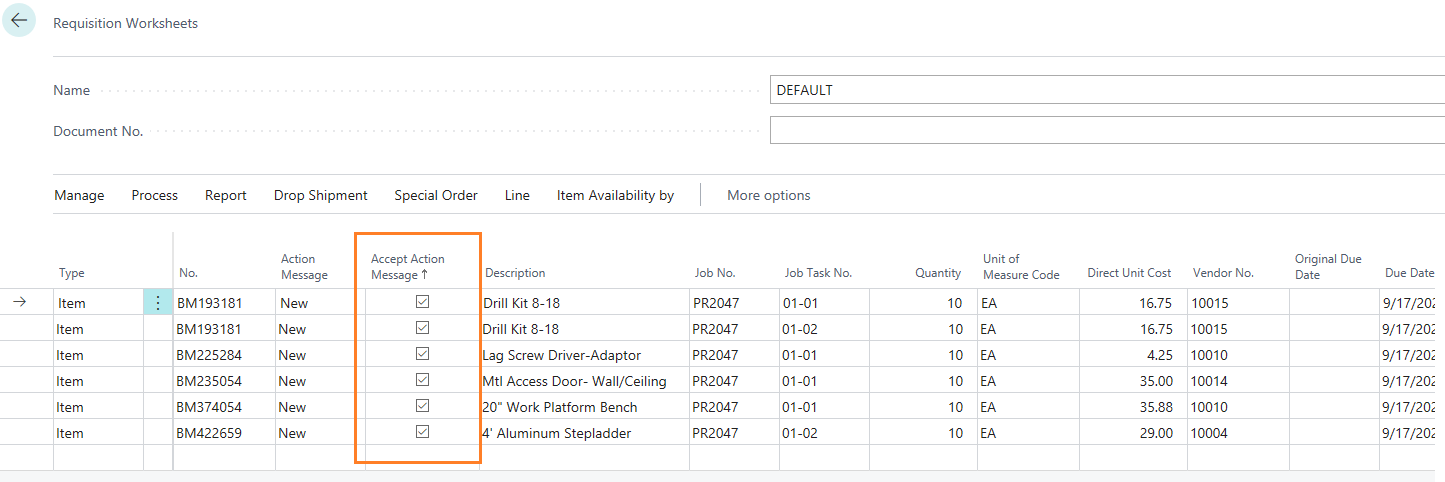This screenshot has width=1445, height=482.
Task: Open the Special Order menu
Action: point(435,196)
